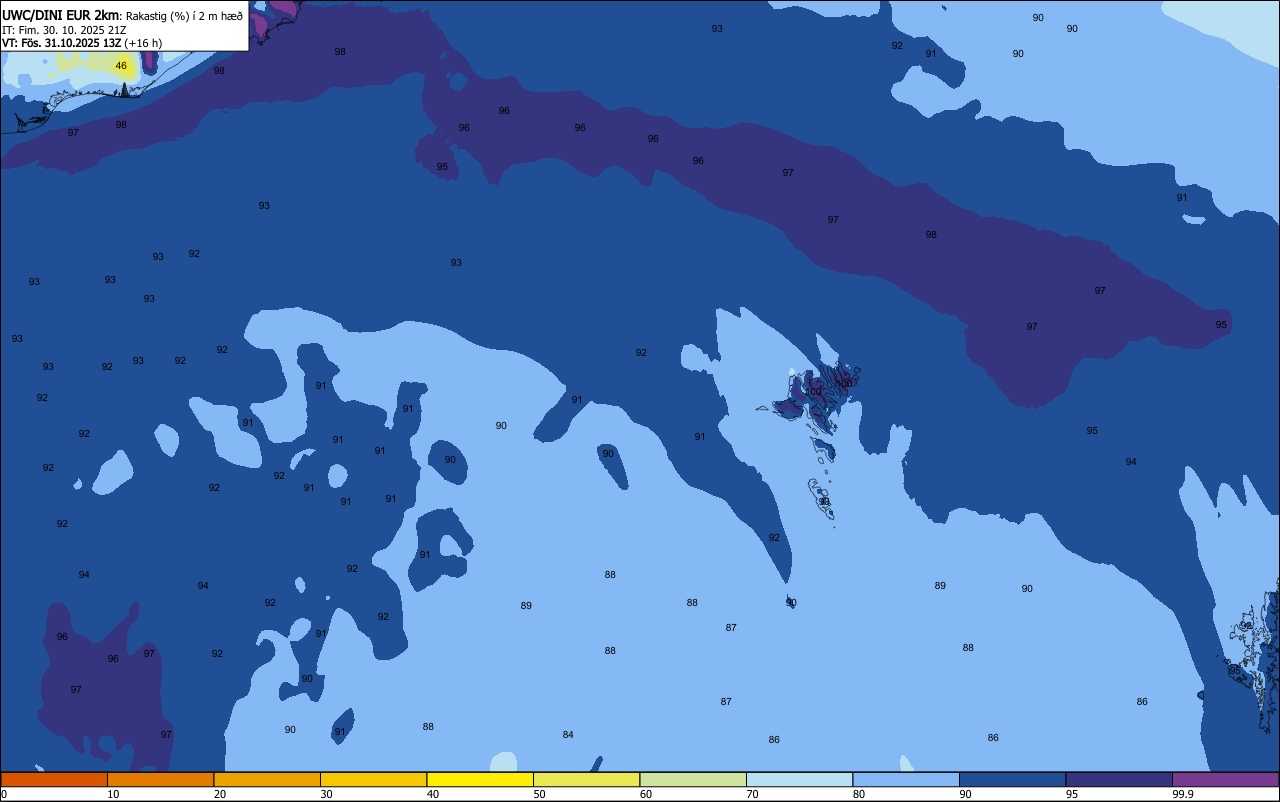The height and width of the screenshot is (802, 1280).
Task: Select the 80–90 light blue legend swatch
Action: pos(906,779)
